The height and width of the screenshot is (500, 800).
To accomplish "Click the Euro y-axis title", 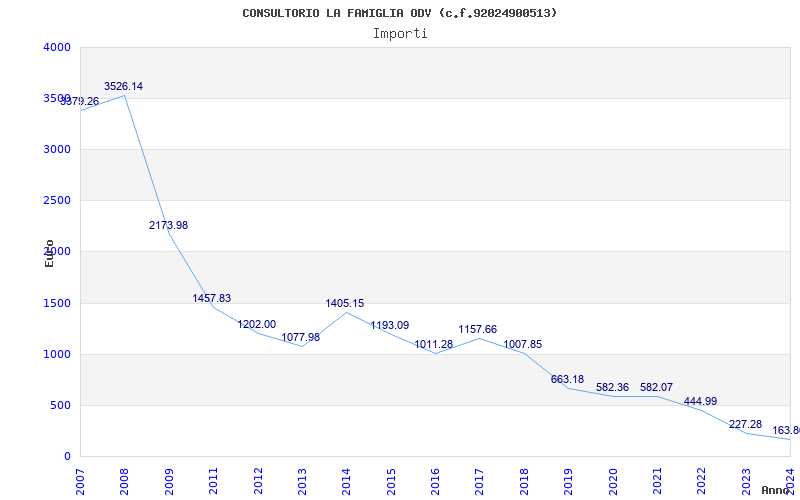I will click(49, 253).
